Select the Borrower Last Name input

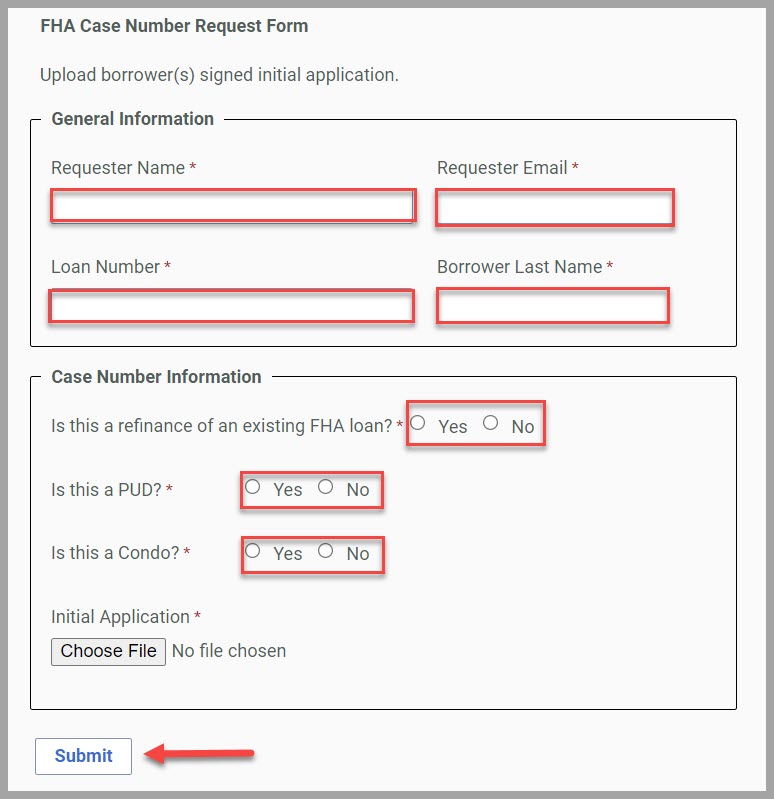[x=552, y=306]
